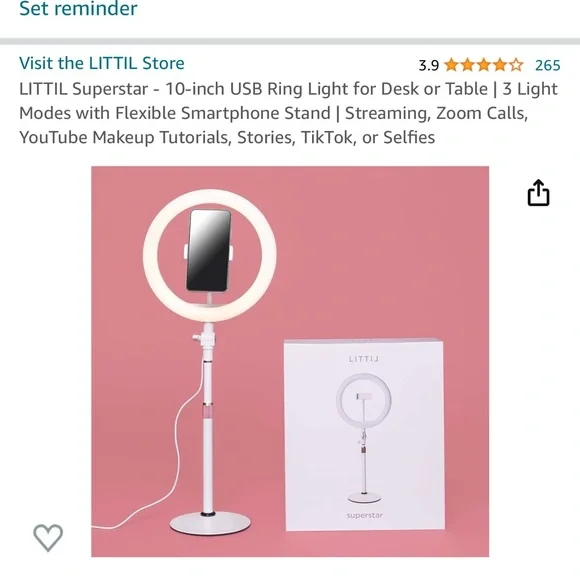Image resolution: width=580 pixels, height=580 pixels.
Task: Open the Set reminder link
Action: click(x=78, y=8)
